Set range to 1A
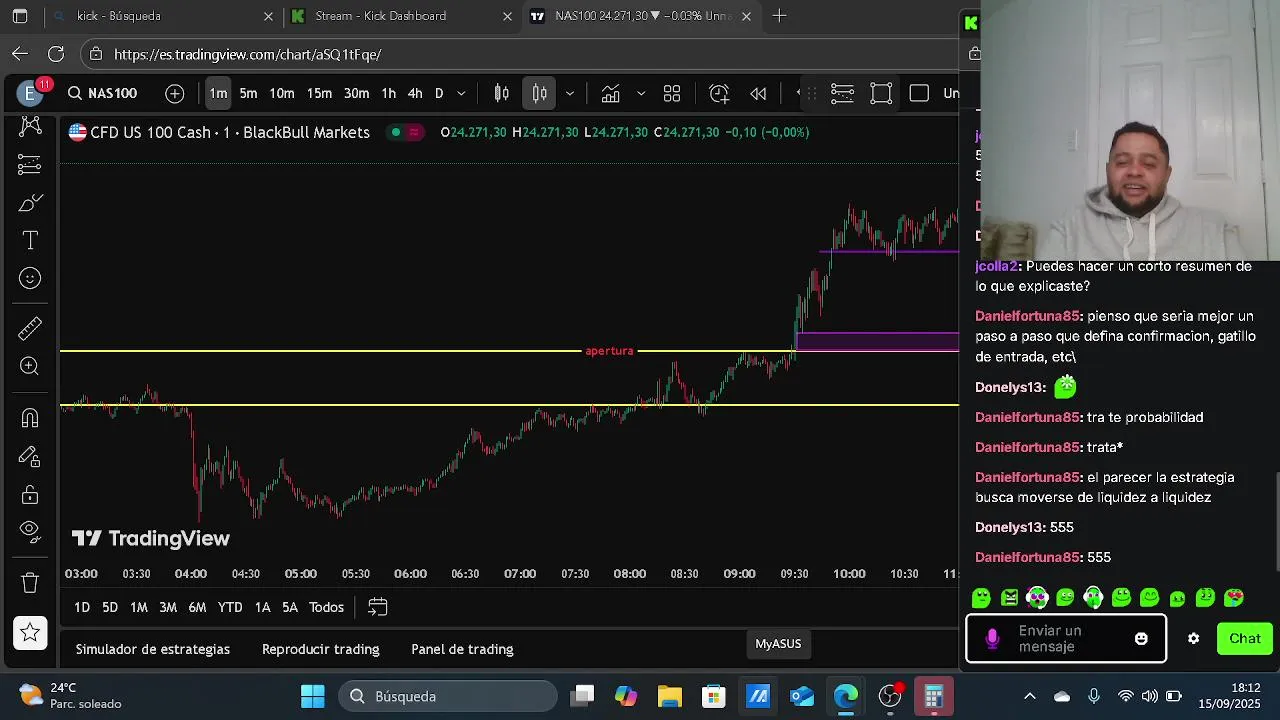 point(262,607)
